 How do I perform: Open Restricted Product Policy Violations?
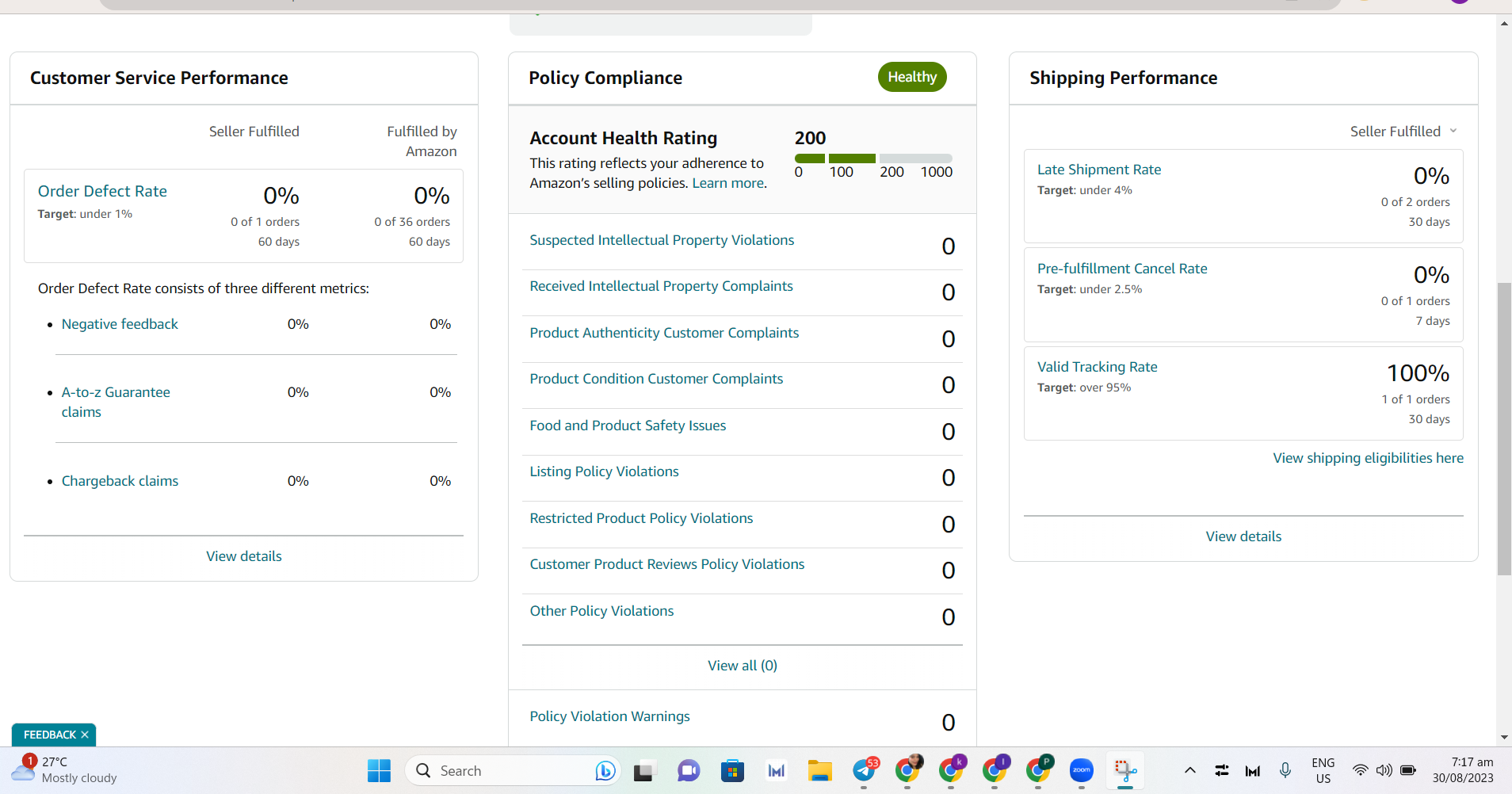[x=641, y=518]
